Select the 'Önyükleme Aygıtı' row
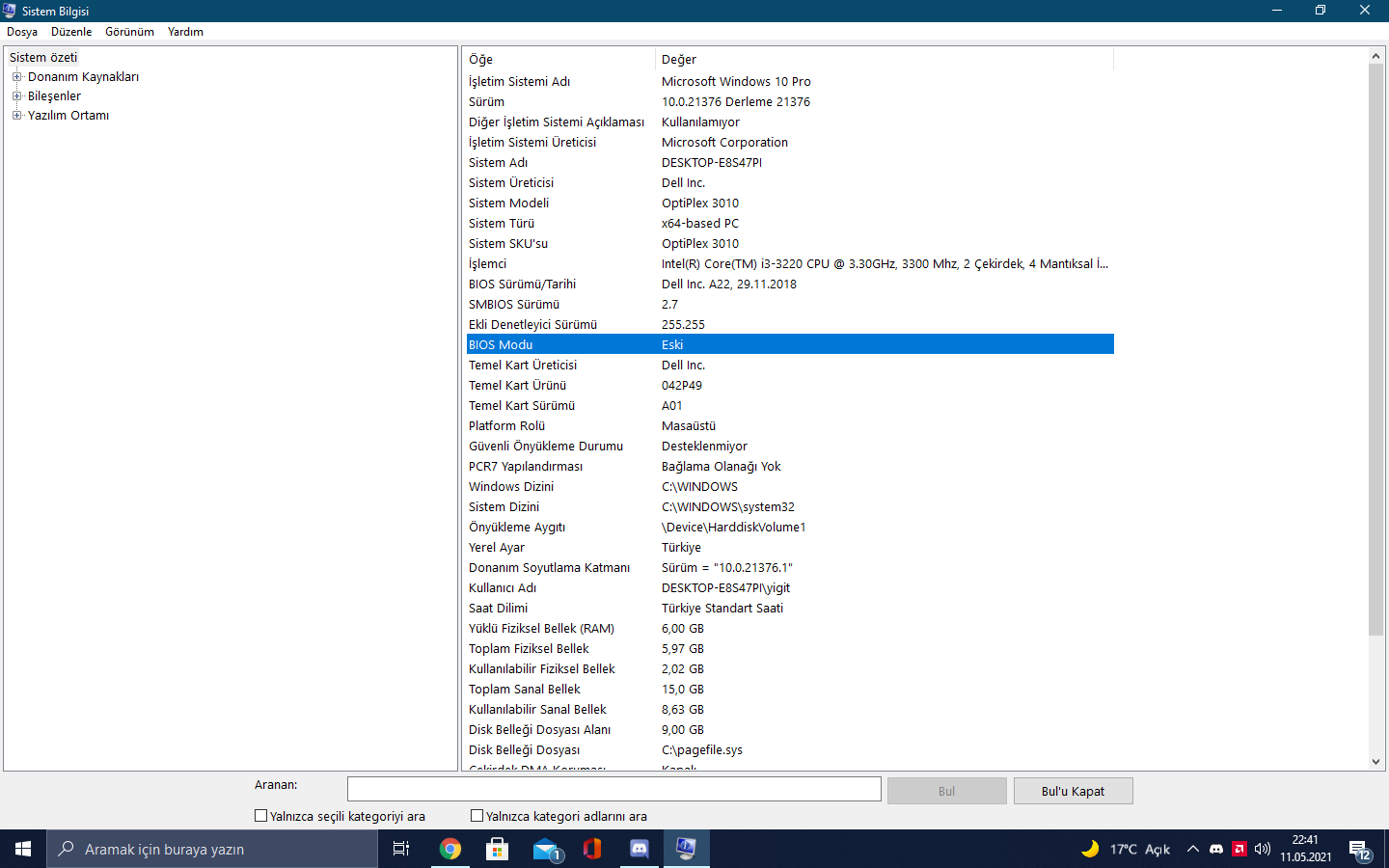Screen dimensions: 1389x868 [x=790, y=528]
